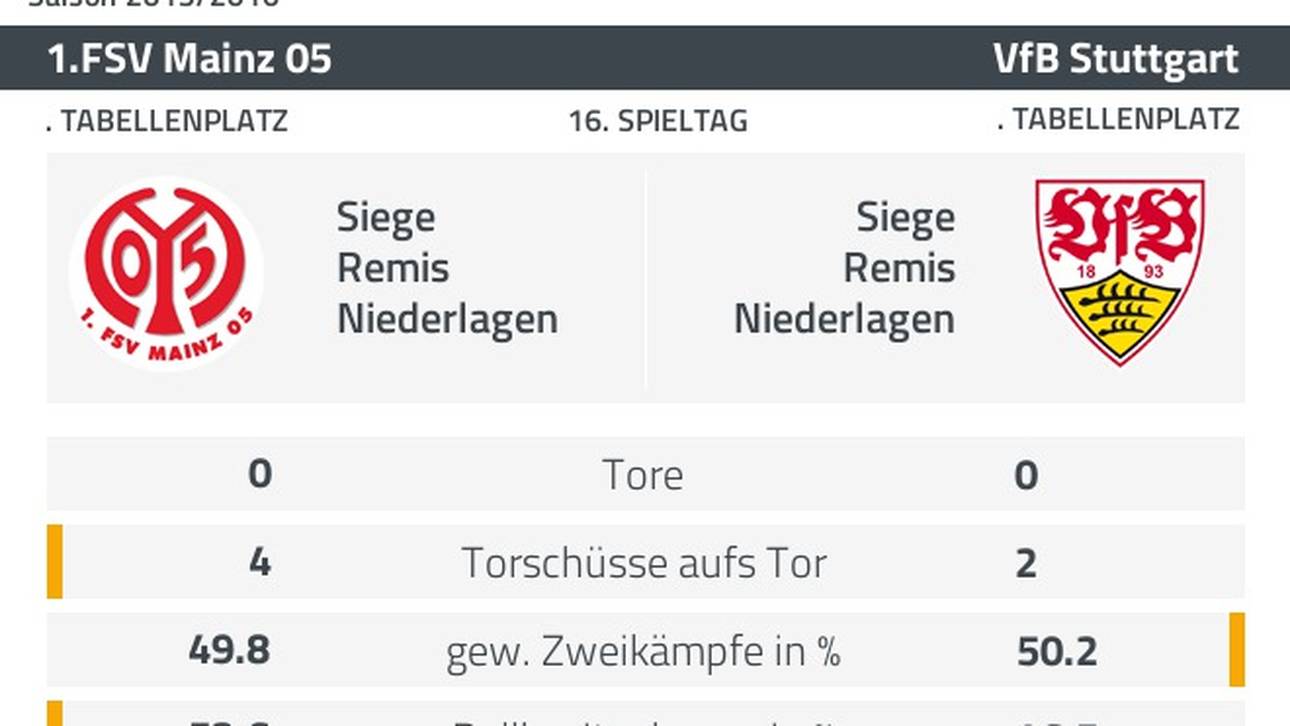Click Stuttgart's Tabellenplatz label on the right

[x=1118, y=119]
